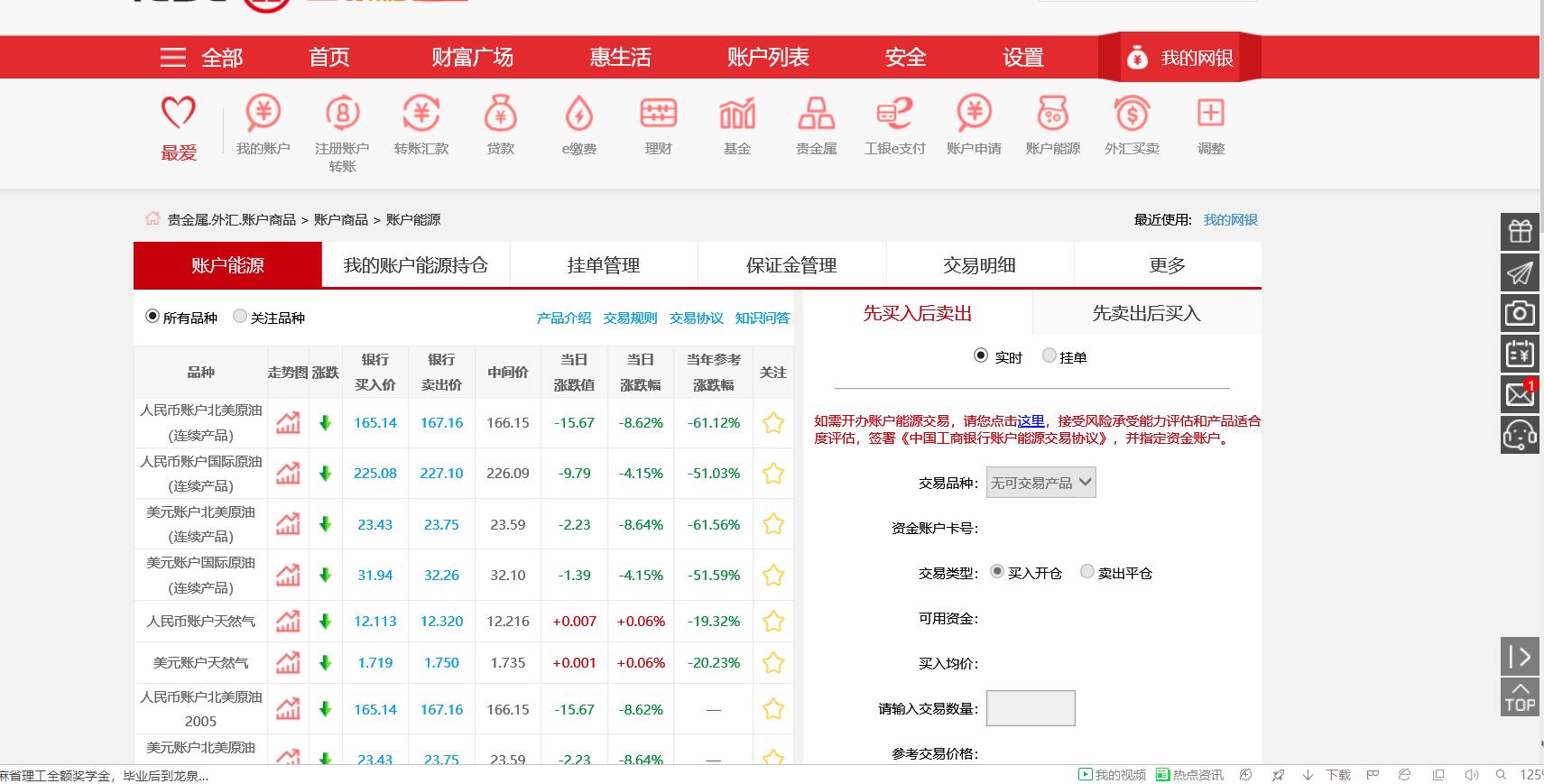The width and height of the screenshot is (1544, 784).
Task: Open 更多 tab menu
Action: pyautogui.click(x=1167, y=265)
